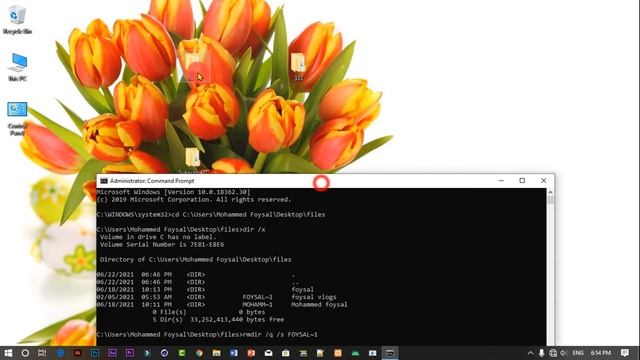
Task: Launch PowerPoint from the taskbar
Action: 251,353
